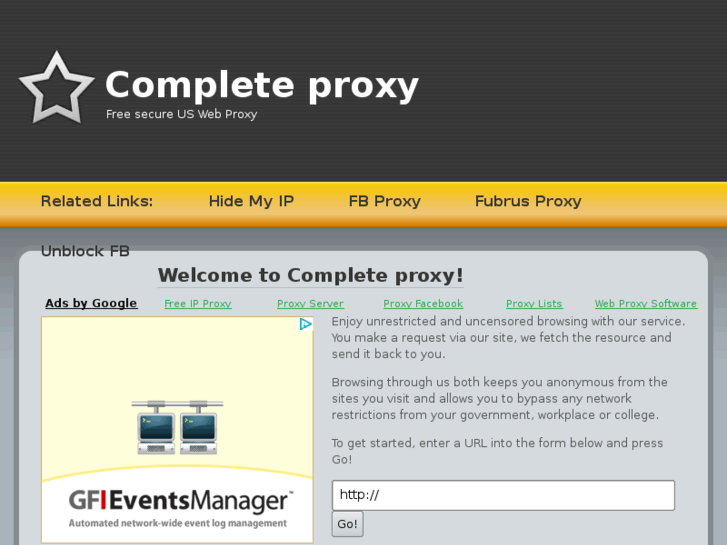Focus the http:// URL input field
Viewport: 727px width, 545px height.
pos(503,495)
